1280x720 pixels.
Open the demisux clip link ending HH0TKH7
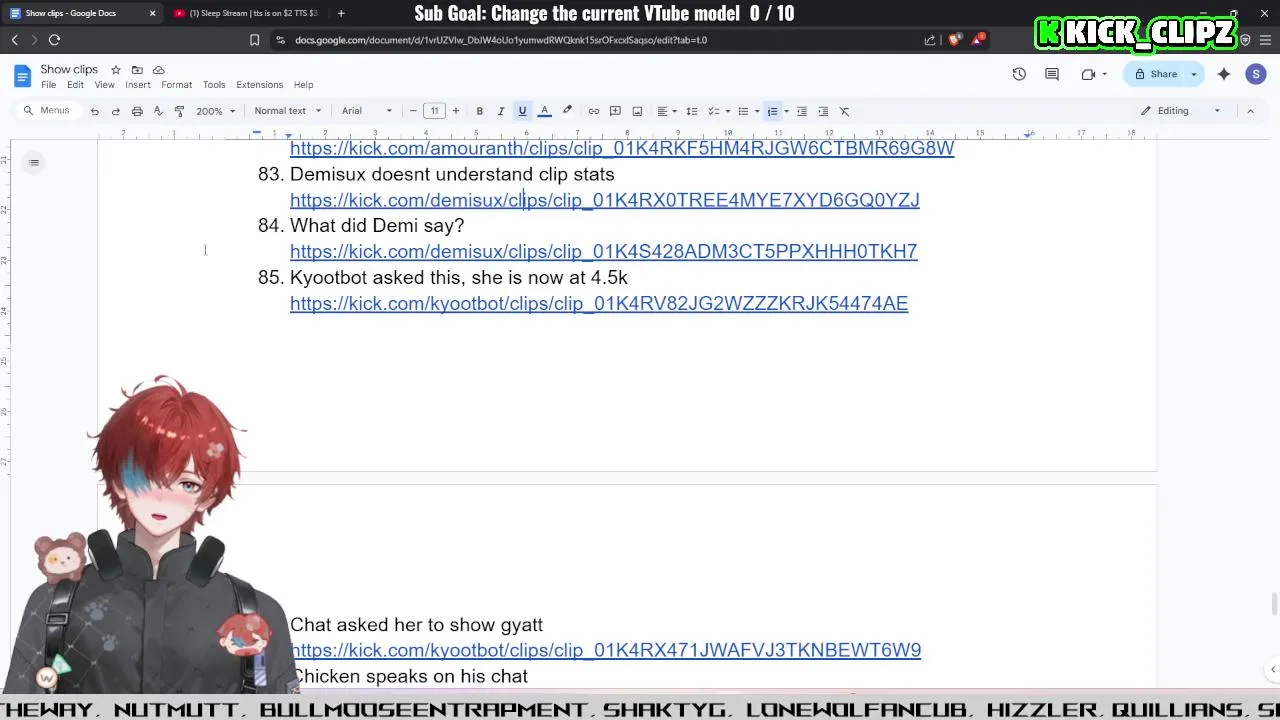click(604, 251)
